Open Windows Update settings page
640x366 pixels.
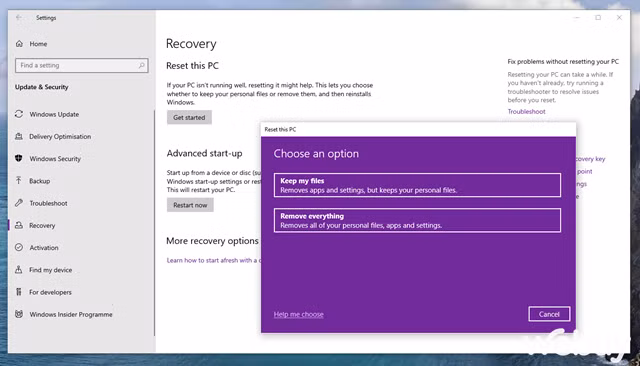(54, 115)
